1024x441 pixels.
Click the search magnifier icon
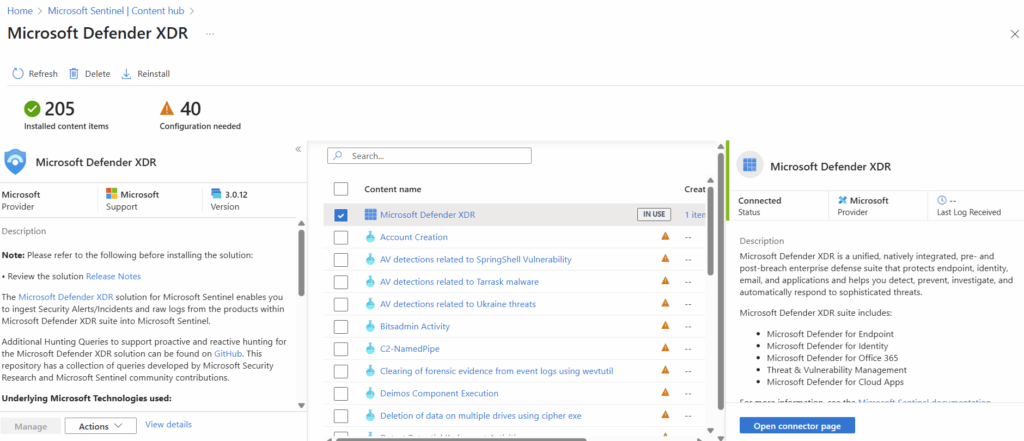(338, 156)
